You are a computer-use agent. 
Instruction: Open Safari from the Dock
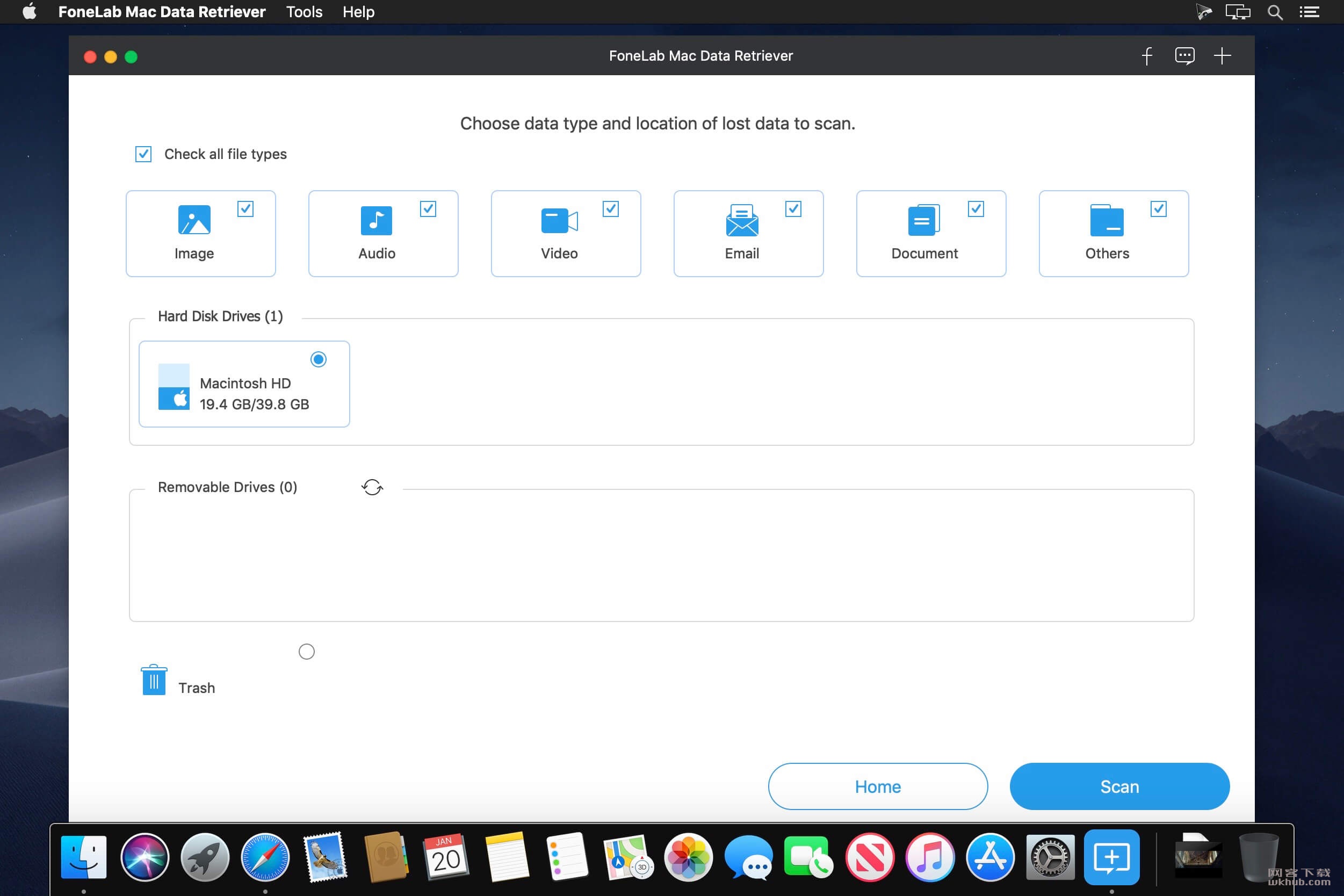click(265, 857)
